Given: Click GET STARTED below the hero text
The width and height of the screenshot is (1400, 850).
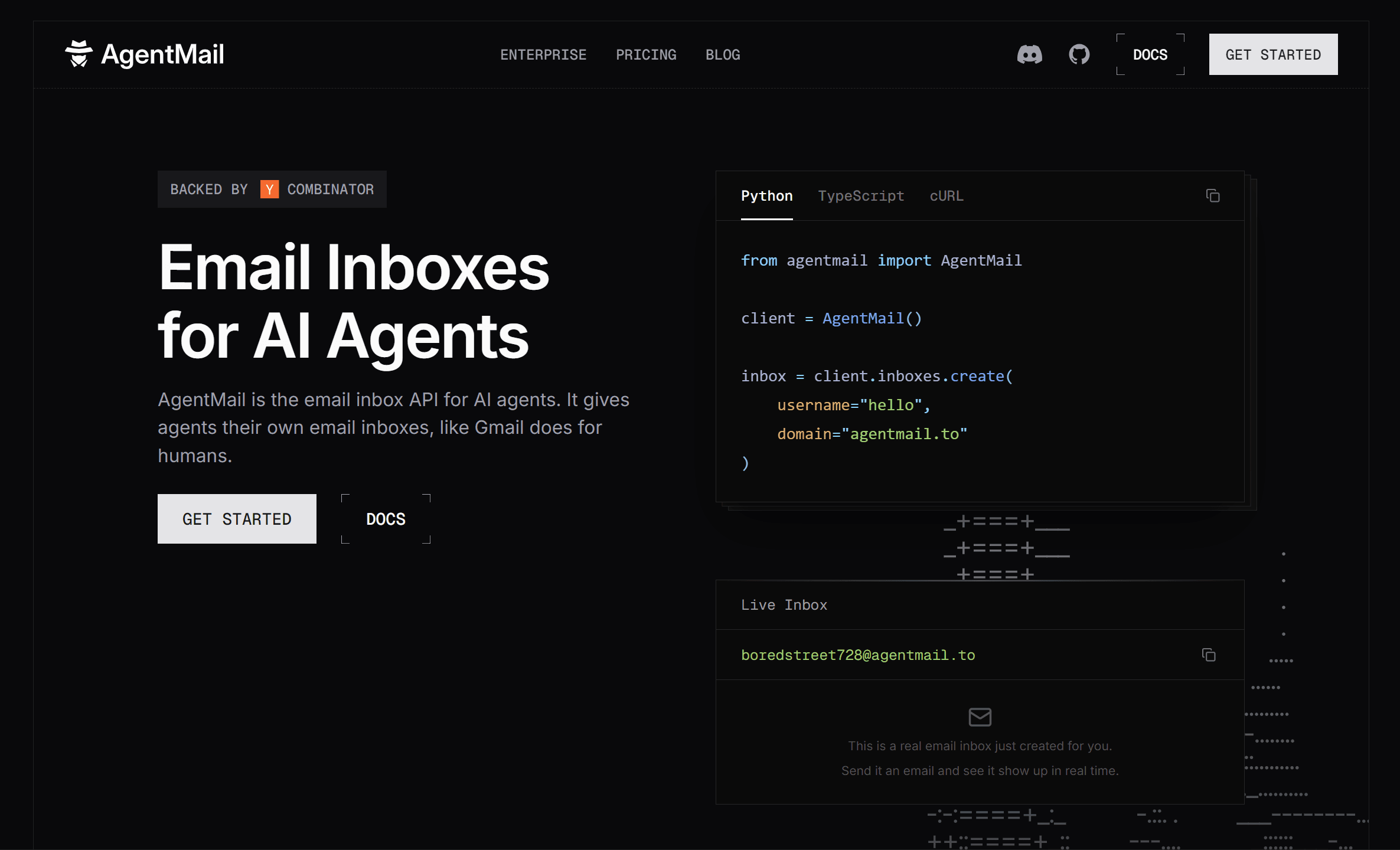Looking at the screenshot, I should tap(237, 518).
